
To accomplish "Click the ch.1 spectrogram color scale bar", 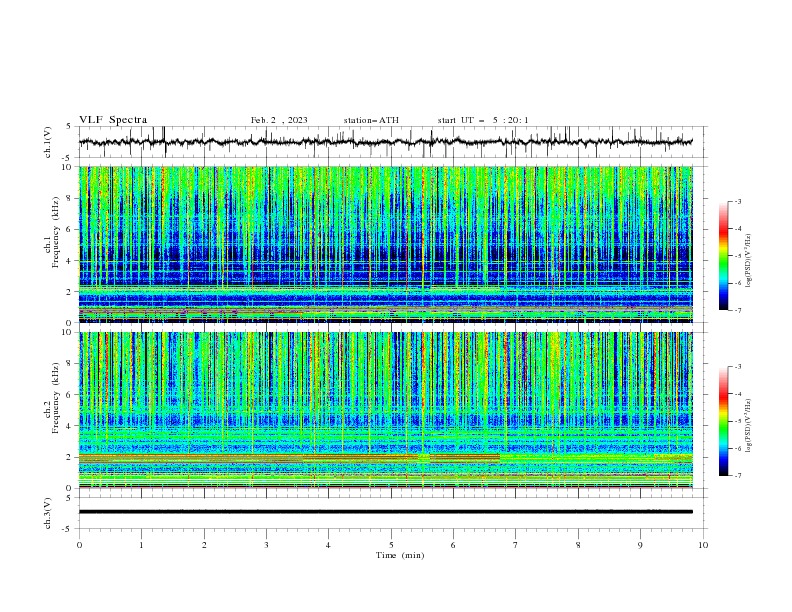I will (724, 256).
